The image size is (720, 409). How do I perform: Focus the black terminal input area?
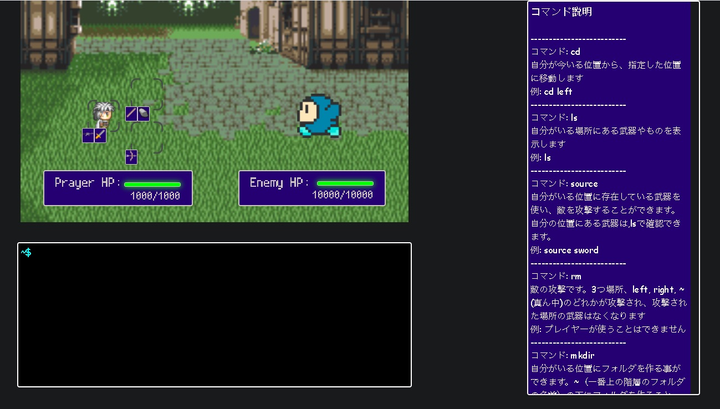click(214, 315)
